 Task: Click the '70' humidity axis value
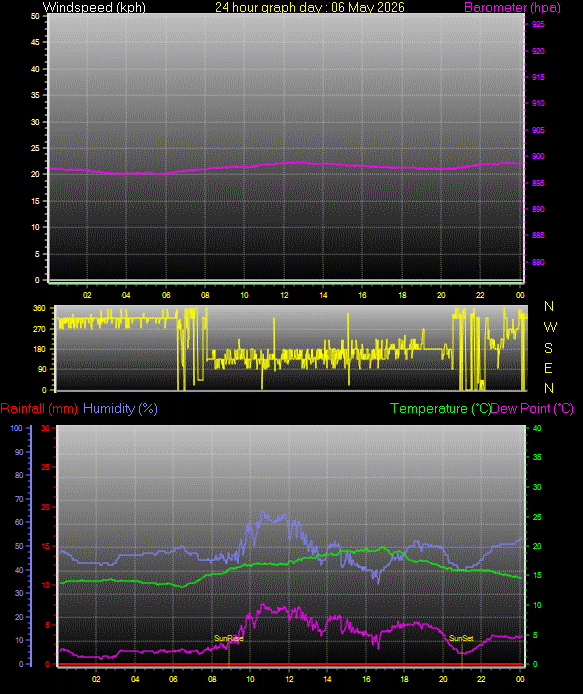(x=19, y=499)
